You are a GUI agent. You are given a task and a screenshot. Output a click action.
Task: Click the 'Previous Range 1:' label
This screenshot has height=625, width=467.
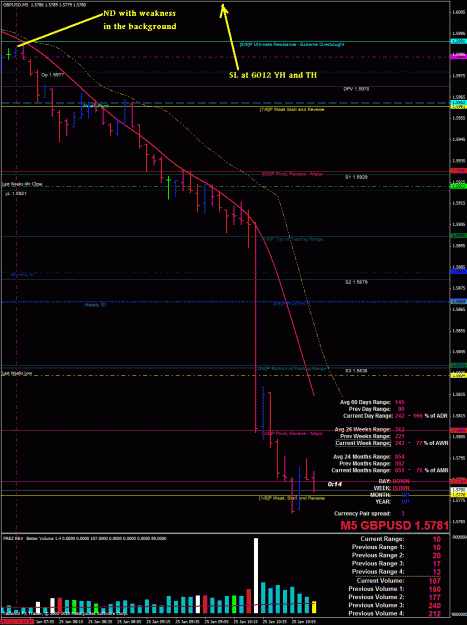coord(378,547)
